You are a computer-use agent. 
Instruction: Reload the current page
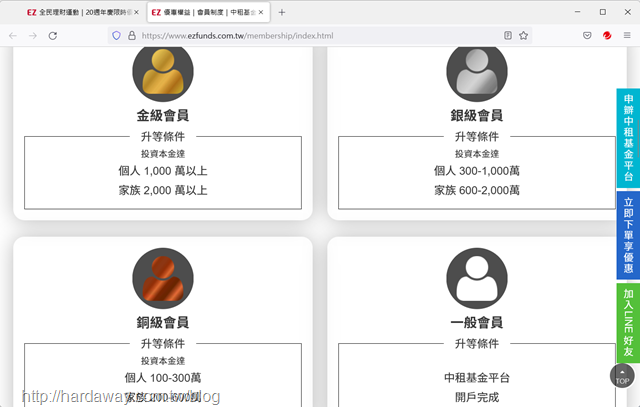click(x=53, y=36)
